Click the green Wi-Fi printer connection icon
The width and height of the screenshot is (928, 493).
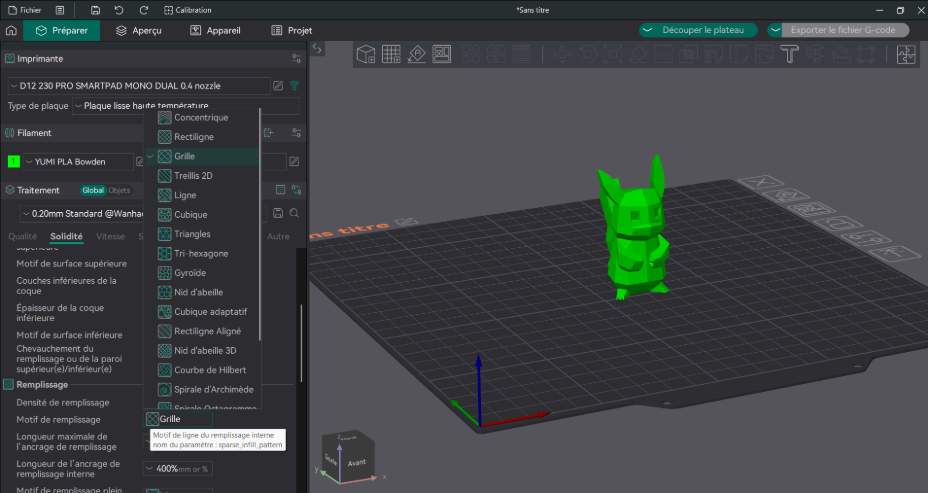click(294, 86)
